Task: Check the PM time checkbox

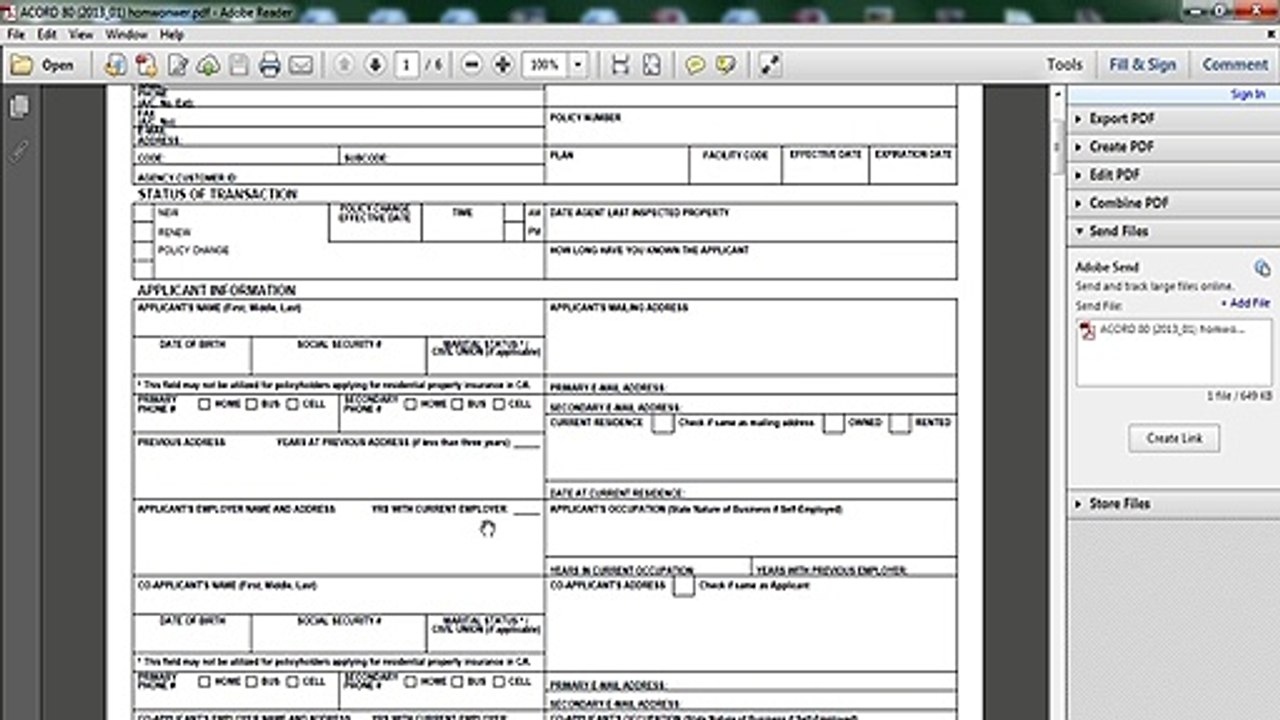Action: point(513,231)
